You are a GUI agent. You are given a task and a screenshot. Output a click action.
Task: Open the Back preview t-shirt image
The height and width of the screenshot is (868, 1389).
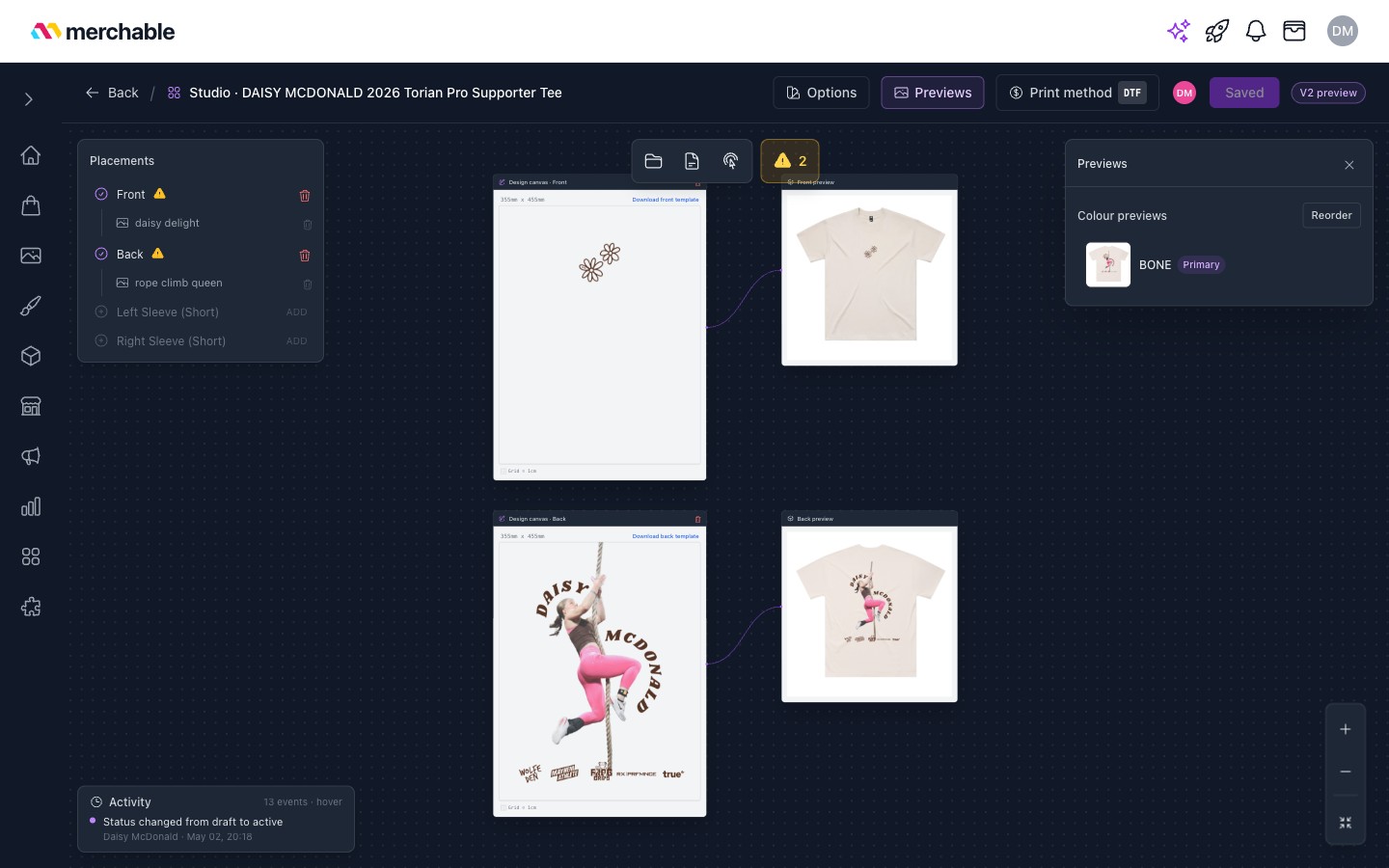pyautogui.click(x=869, y=612)
